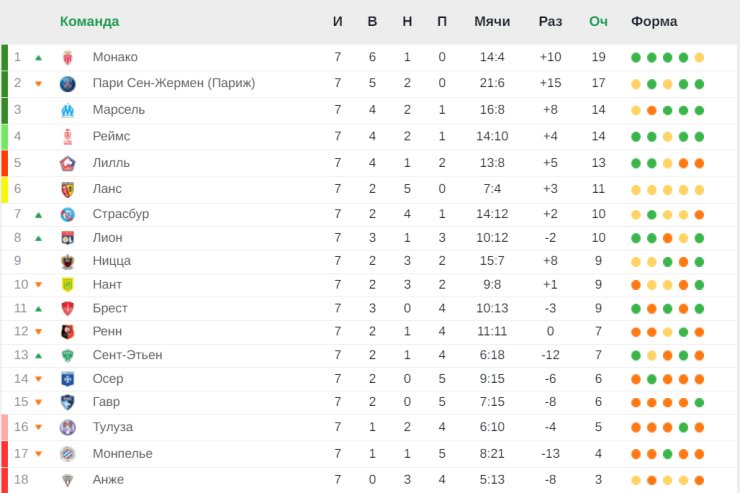Viewport: 740px width, 493px height.
Task: Click the Monaco club crest icon
Action: pos(67,58)
